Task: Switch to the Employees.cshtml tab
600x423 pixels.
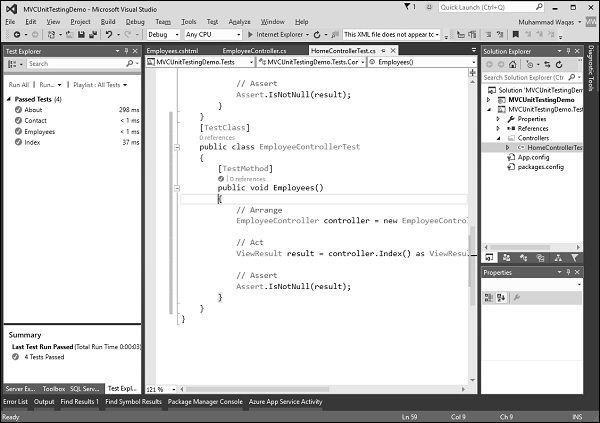Action: tap(172, 51)
